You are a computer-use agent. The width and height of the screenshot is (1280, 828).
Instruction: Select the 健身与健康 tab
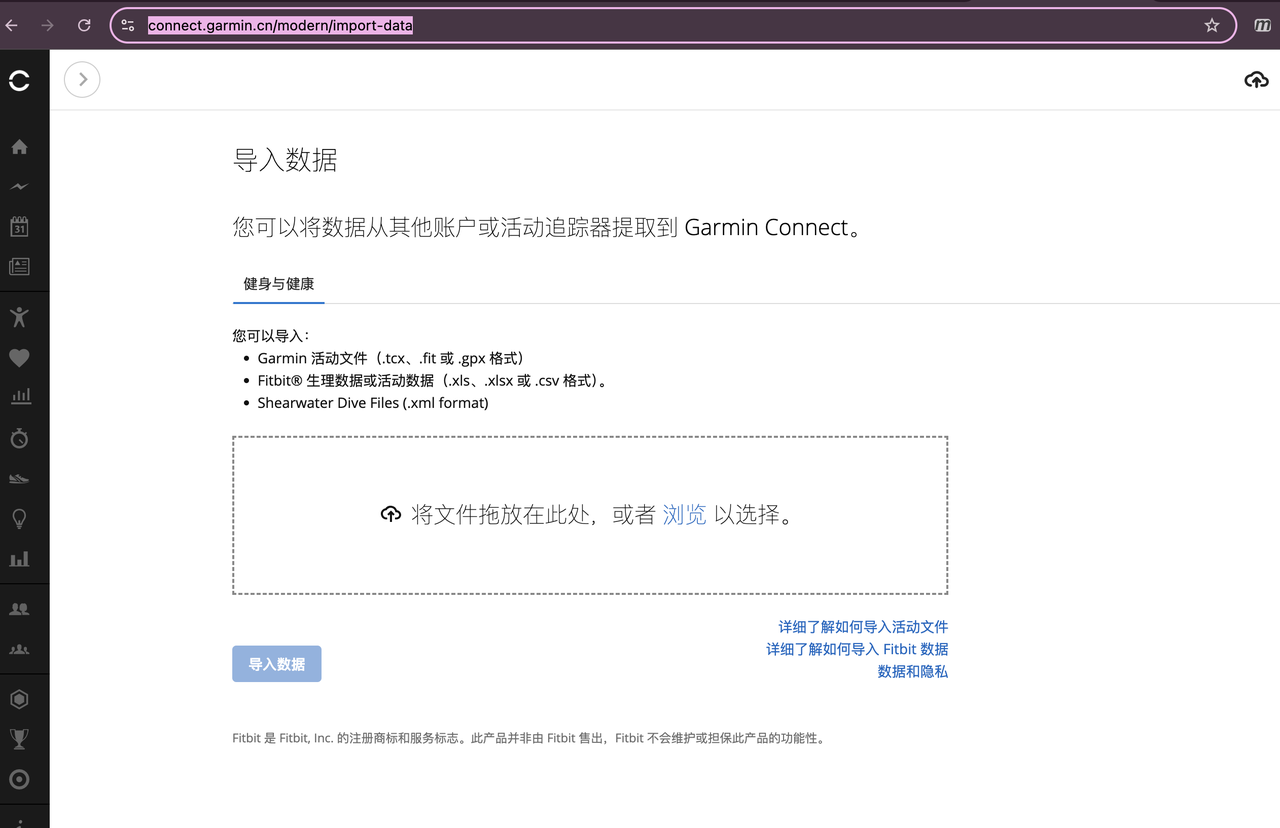279,284
